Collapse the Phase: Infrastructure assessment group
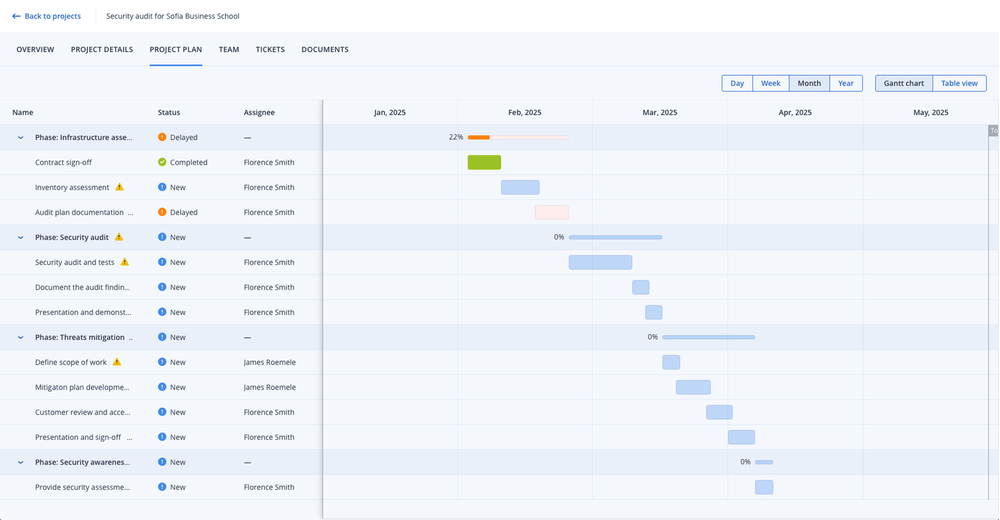The height and width of the screenshot is (520, 1000). click(x=20, y=137)
